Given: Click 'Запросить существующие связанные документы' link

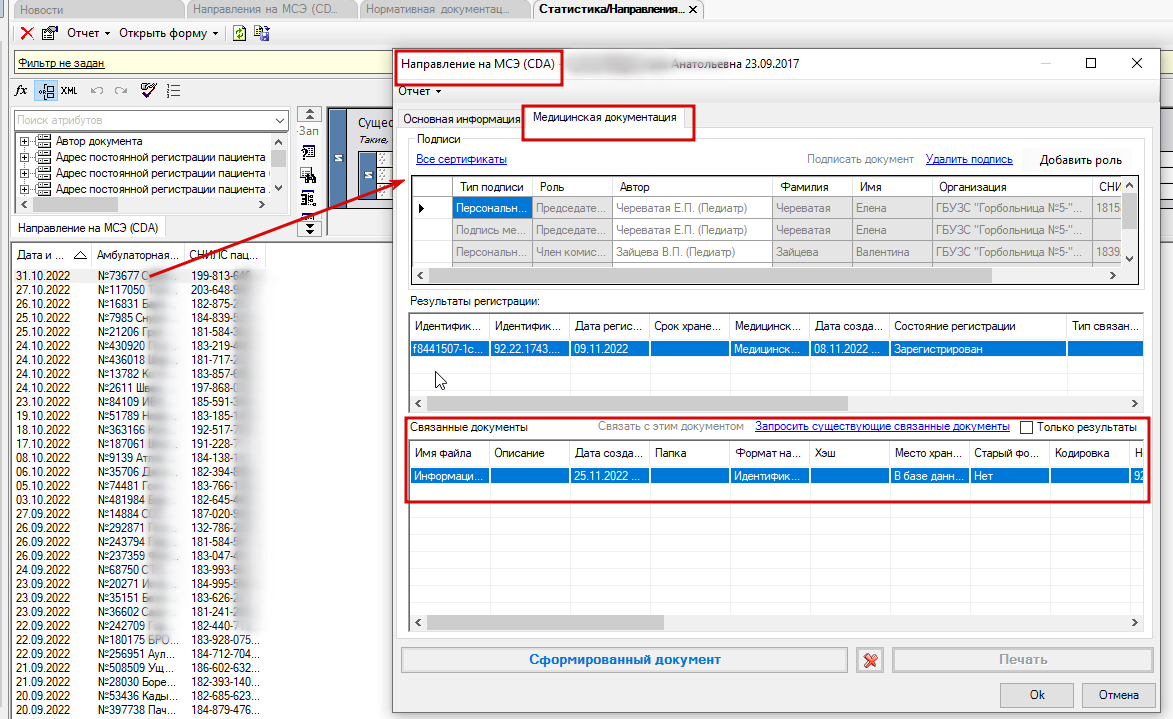Looking at the screenshot, I should 882,426.
